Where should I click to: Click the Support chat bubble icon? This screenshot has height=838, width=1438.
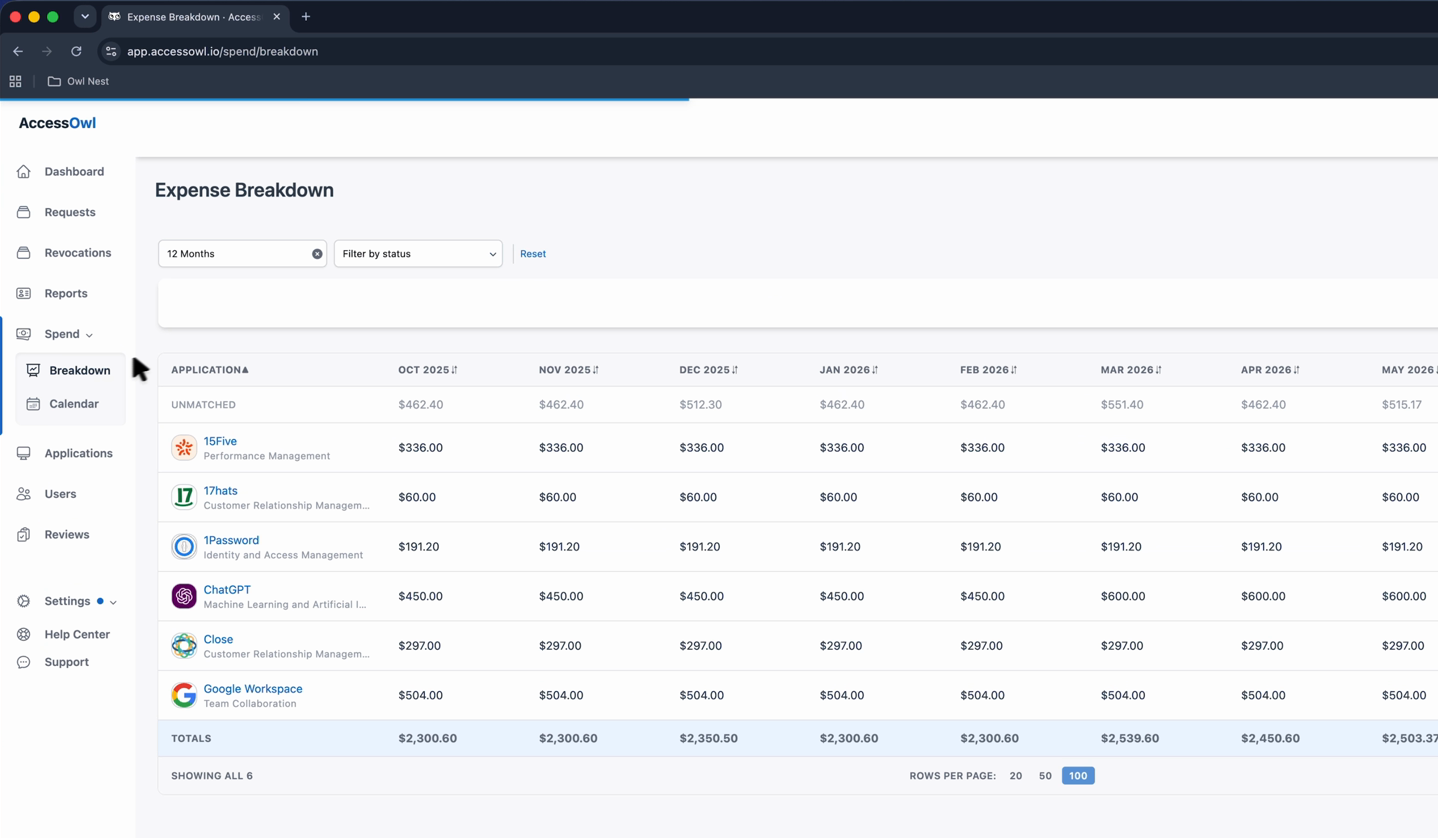pos(24,662)
